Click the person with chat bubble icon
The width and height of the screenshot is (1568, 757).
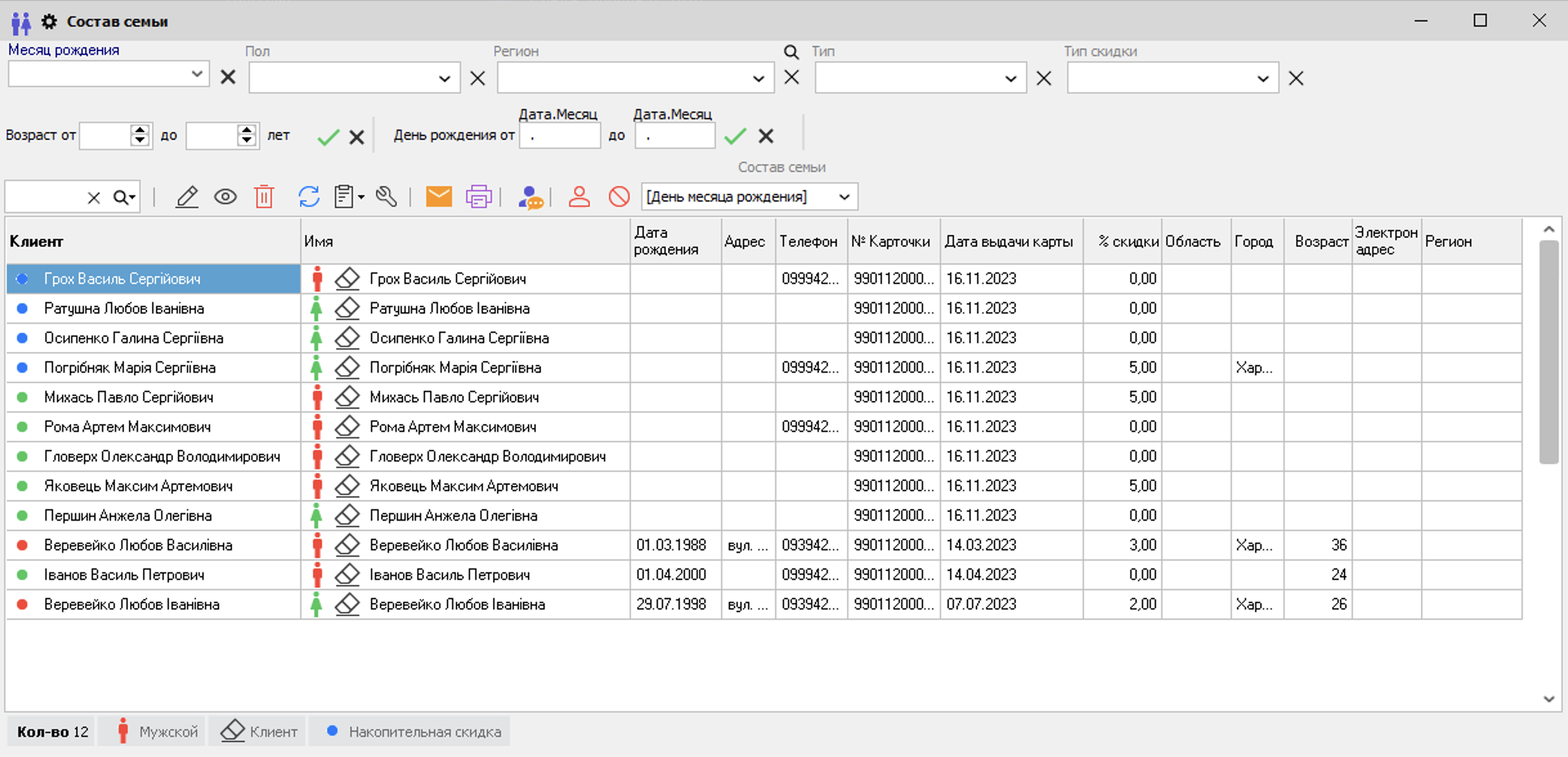click(x=530, y=198)
